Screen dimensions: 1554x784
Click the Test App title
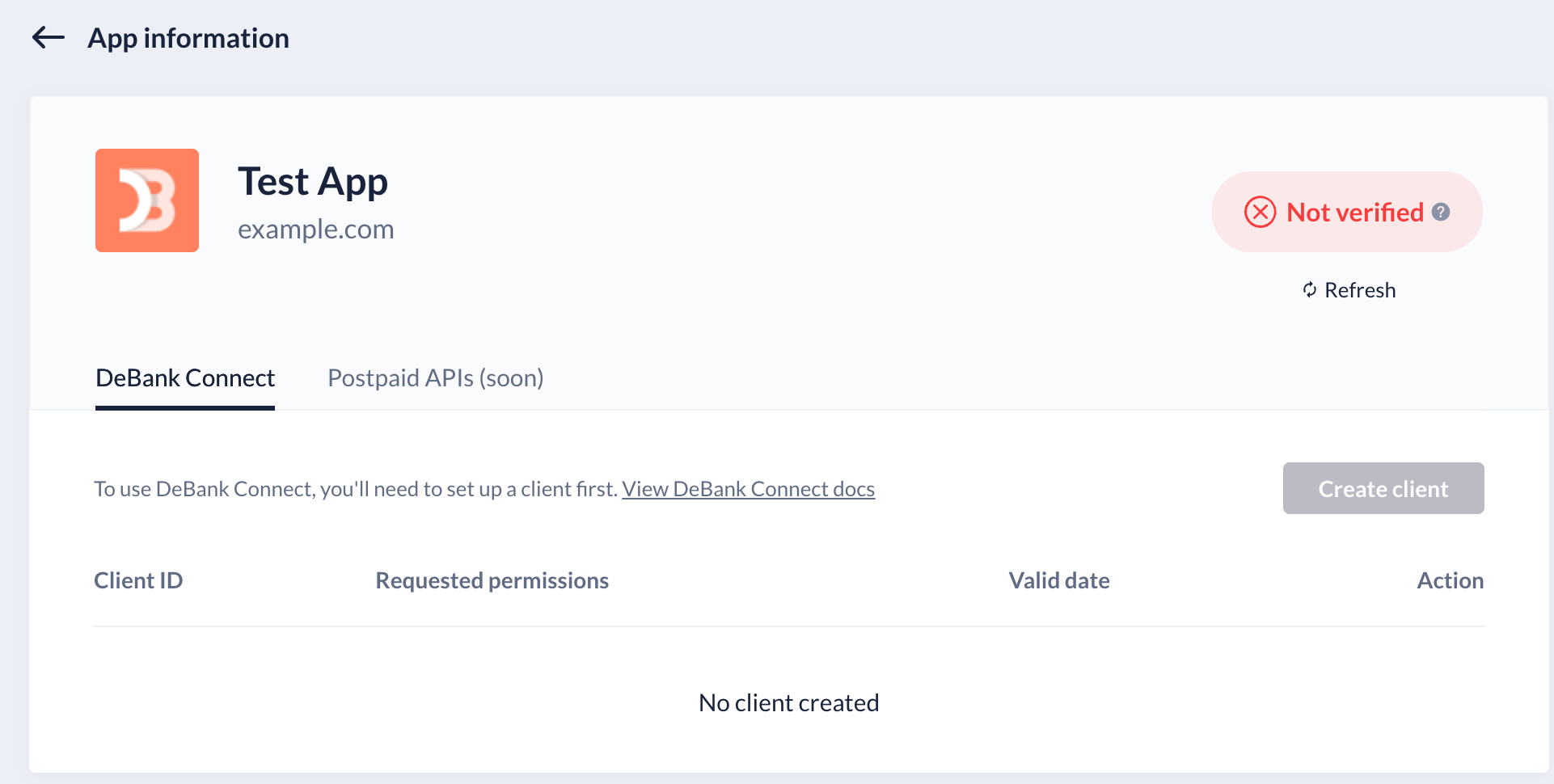point(313,182)
